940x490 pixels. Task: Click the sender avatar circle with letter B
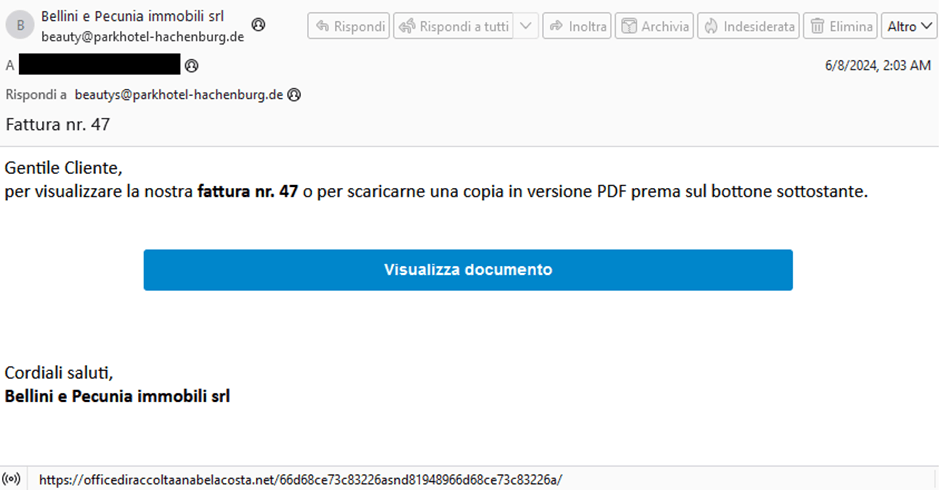pos(20,26)
